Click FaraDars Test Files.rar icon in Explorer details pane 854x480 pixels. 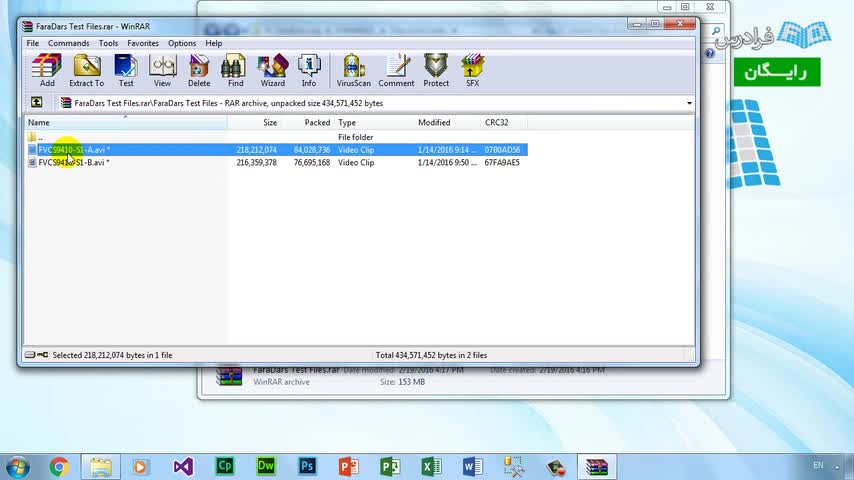(229, 376)
